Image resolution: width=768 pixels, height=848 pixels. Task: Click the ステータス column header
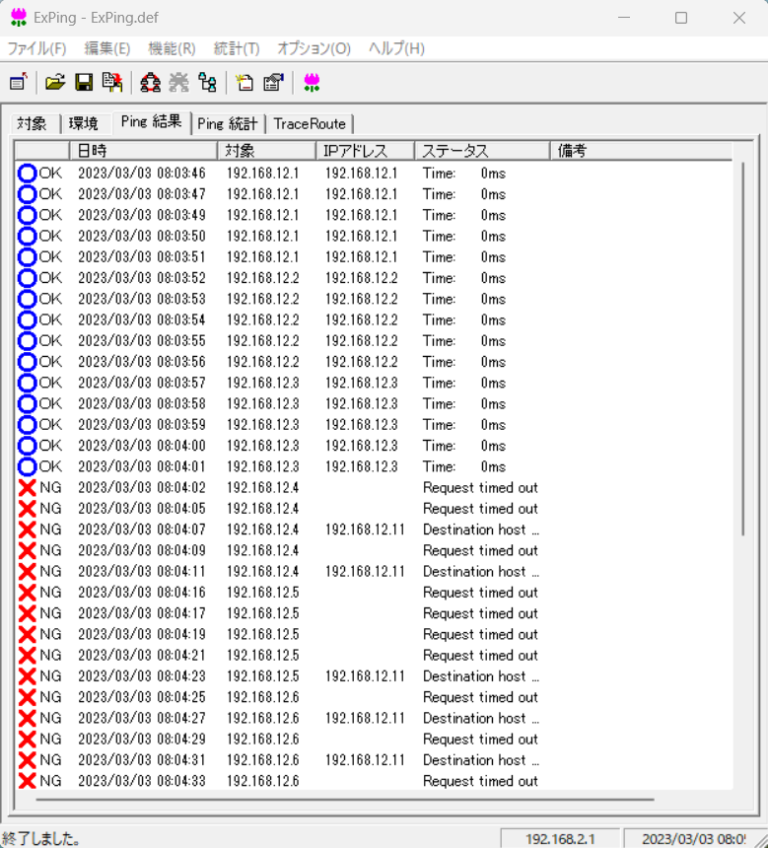pyautogui.click(x=481, y=151)
